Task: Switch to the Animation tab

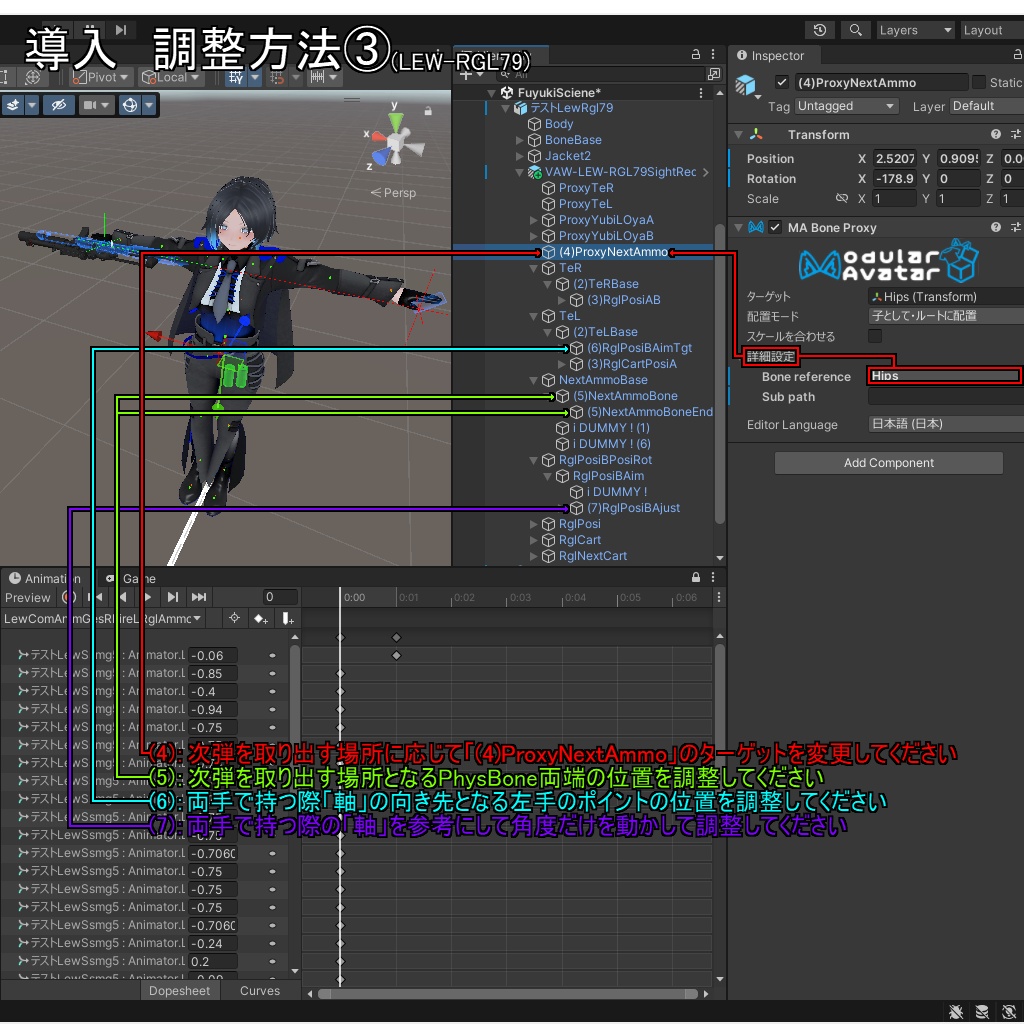Action: pos(45,578)
